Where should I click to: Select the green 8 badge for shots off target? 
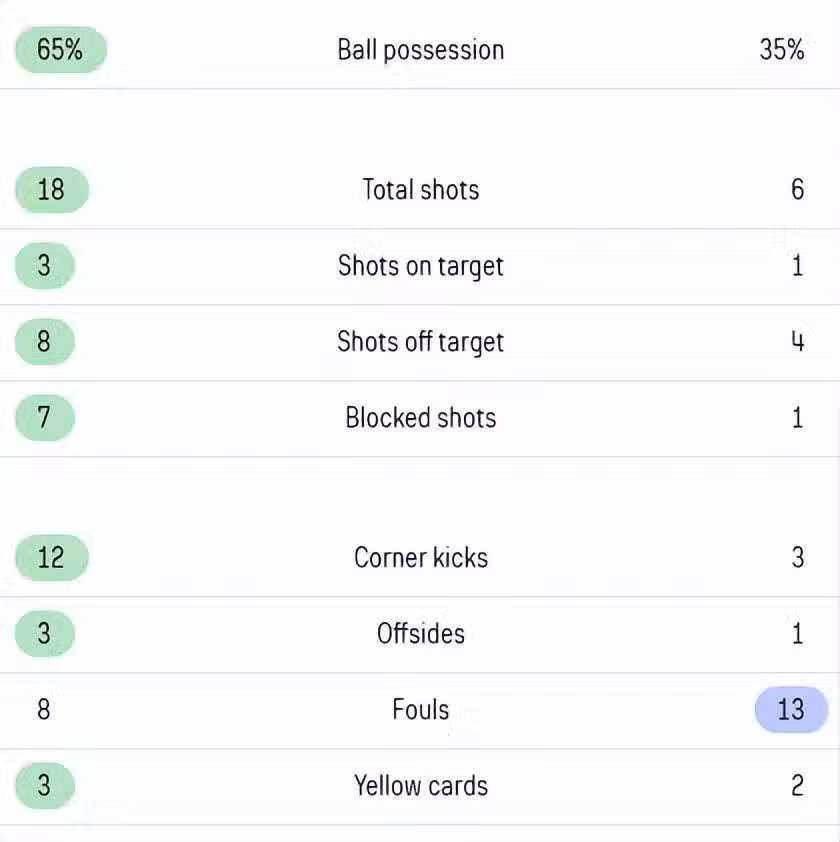(44, 342)
